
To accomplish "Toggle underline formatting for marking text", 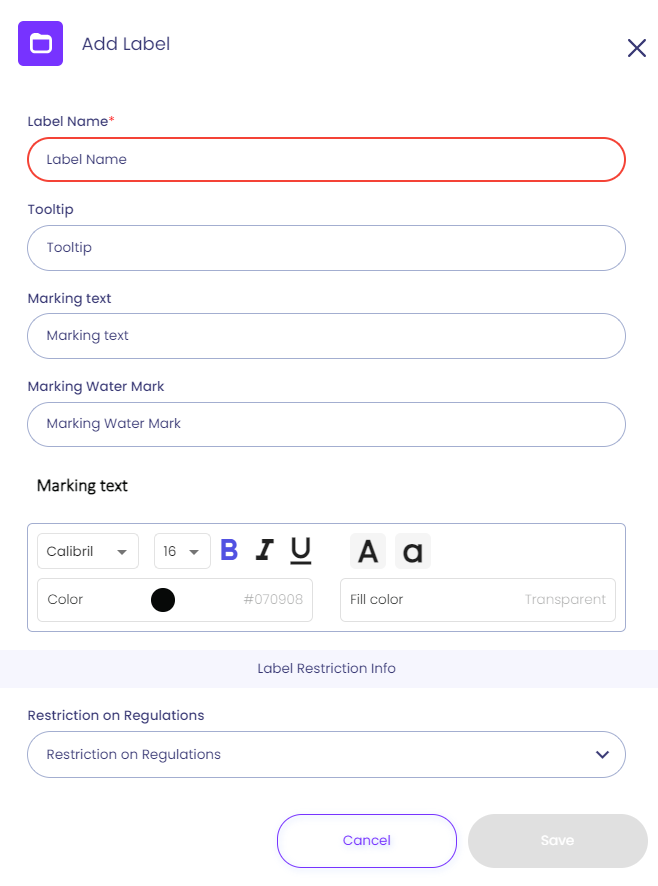I will point(300,550).
